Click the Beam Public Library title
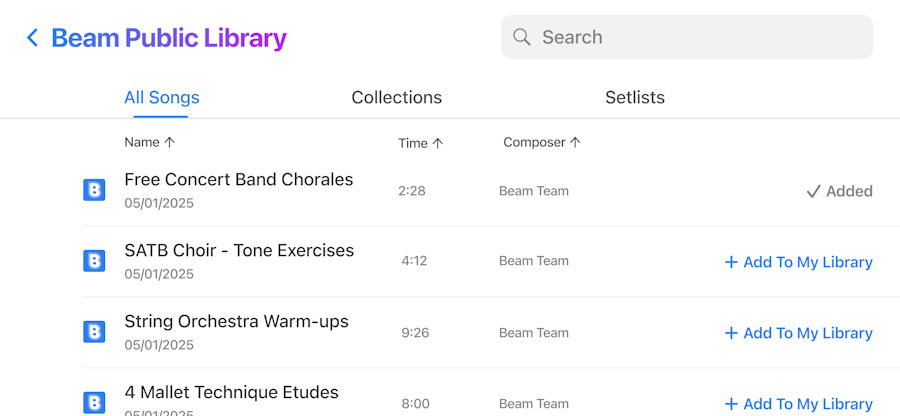 coord(169,38)
